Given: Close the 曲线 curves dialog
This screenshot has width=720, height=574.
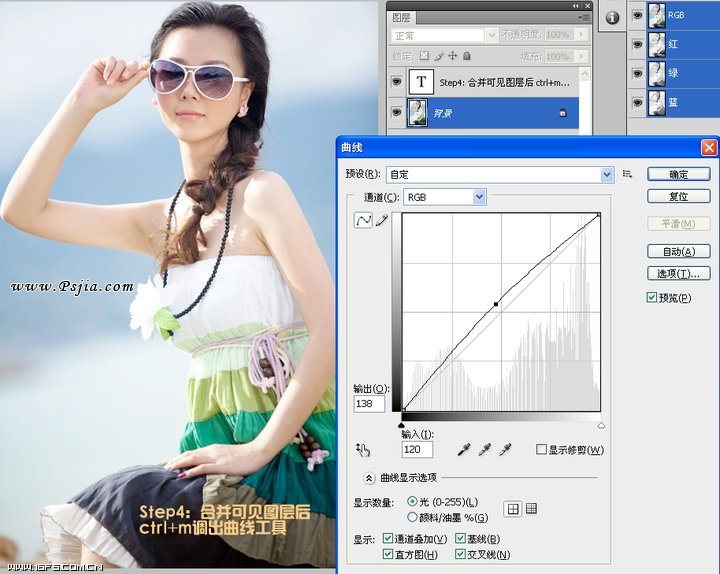Looking at the screenshot, I should click(x=709, y=147).
